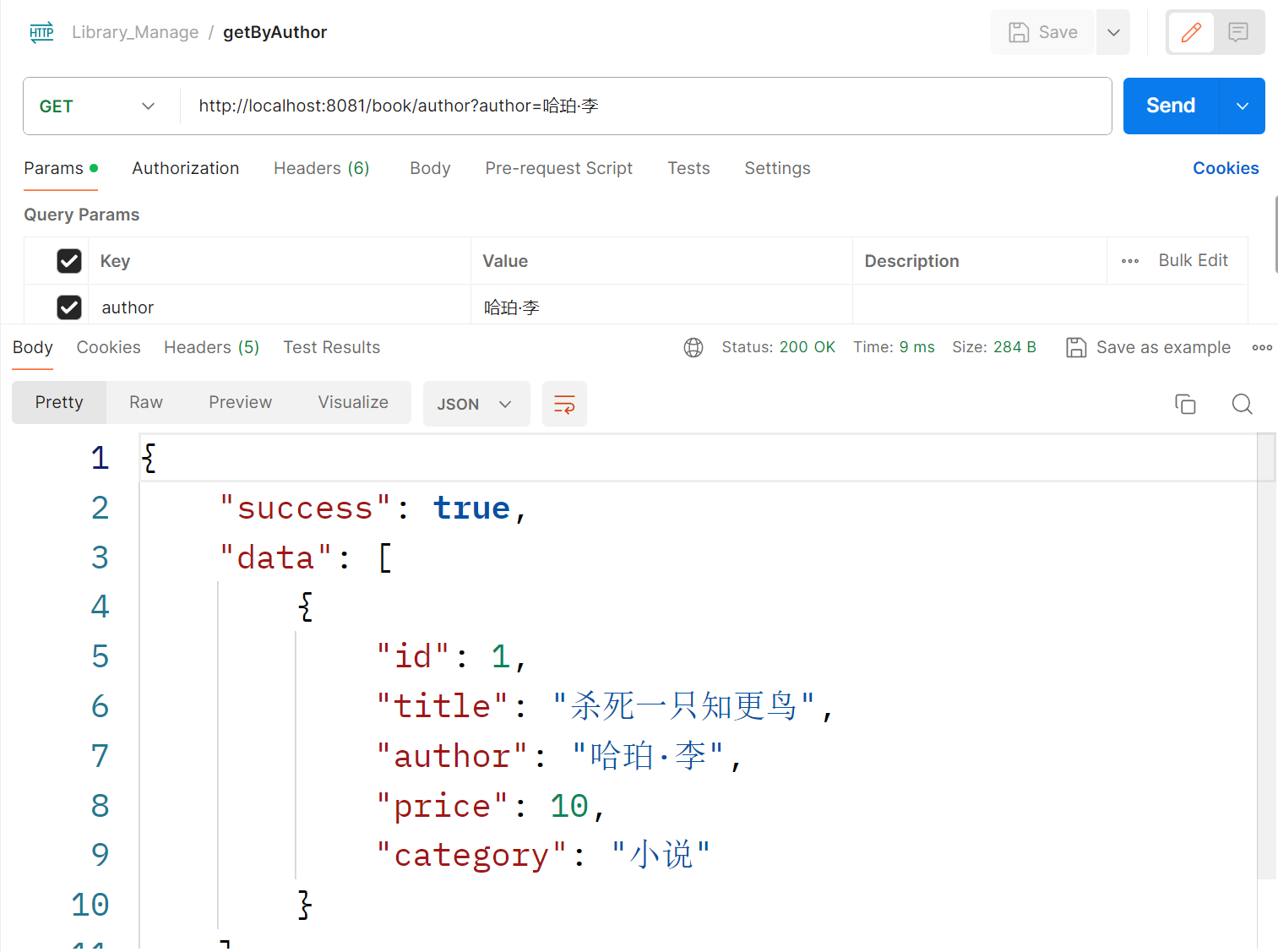1278x952 pixels.
Task: Switch to the Authorization tab
Action: [x=186, y=168]
